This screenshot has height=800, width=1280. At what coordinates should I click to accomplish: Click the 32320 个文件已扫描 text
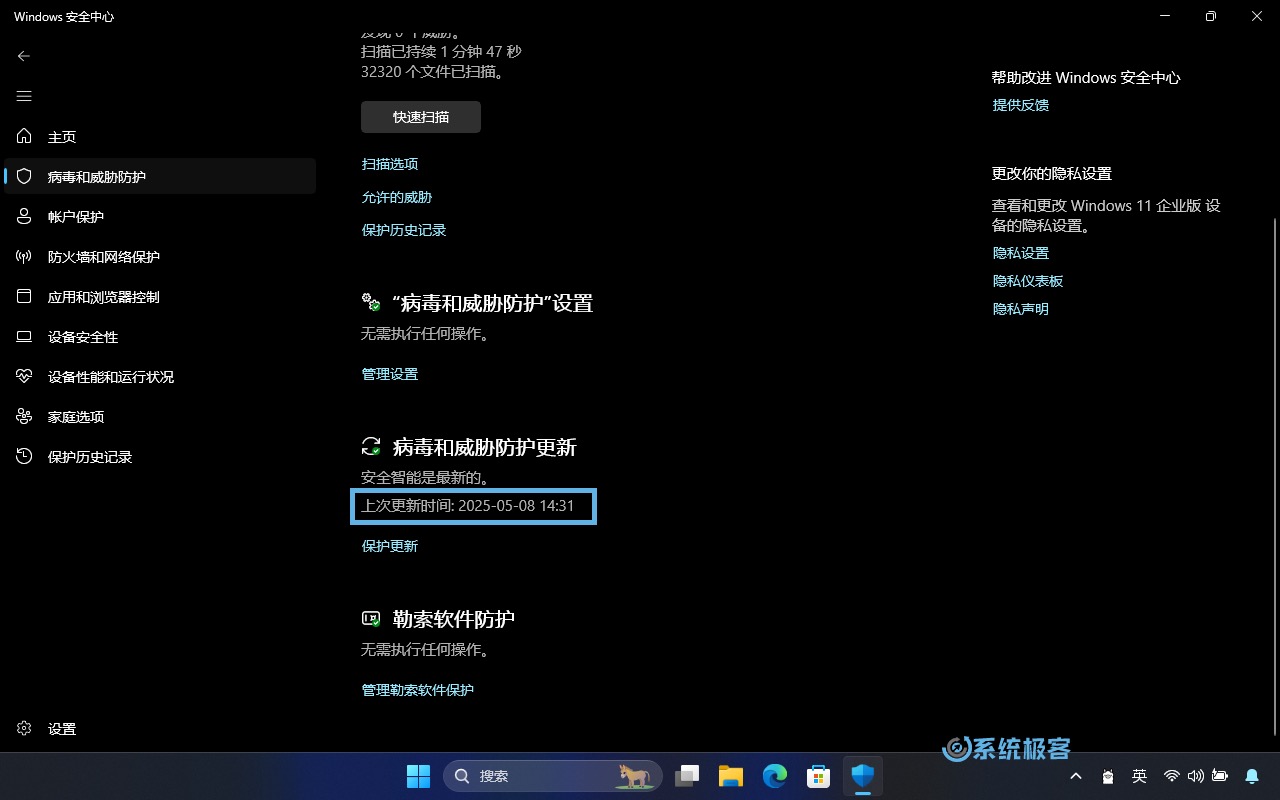[x=432, y=72]
